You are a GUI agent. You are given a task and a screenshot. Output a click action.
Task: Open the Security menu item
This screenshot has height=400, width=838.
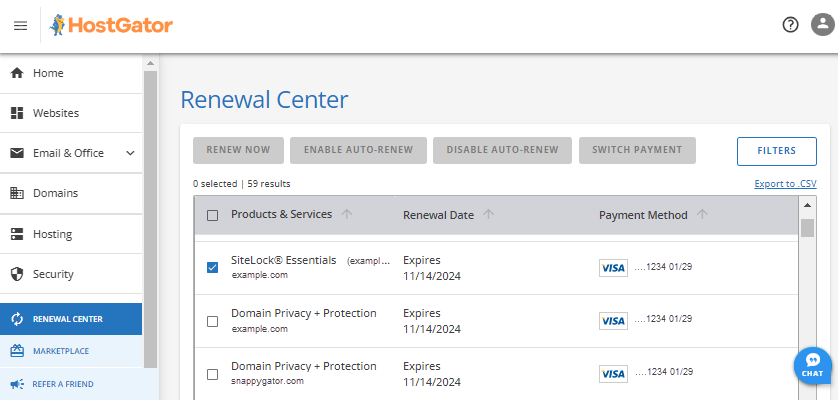pyautogui.click(x=71, y=274)
